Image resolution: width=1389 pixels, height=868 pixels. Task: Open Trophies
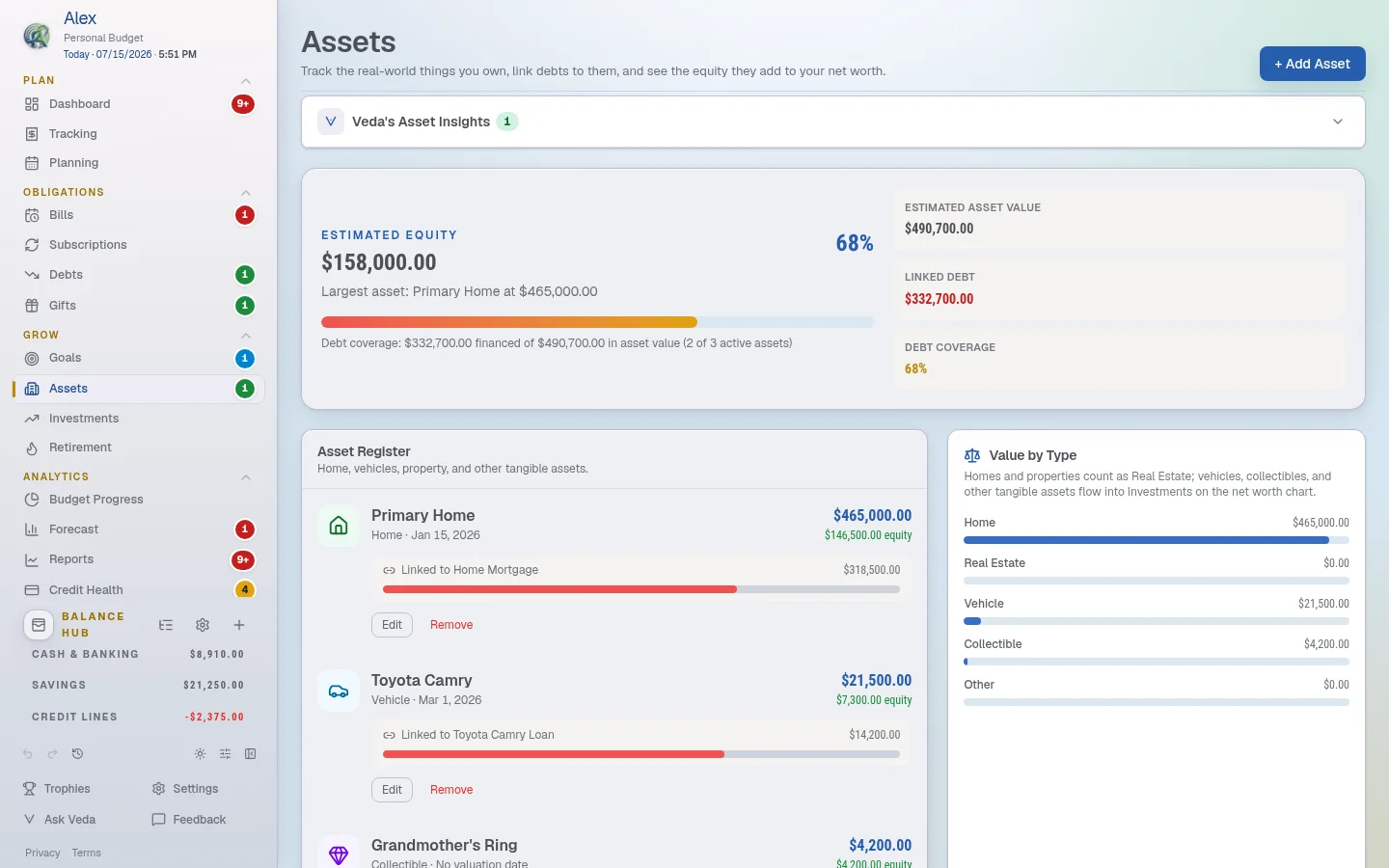[57, 789]
